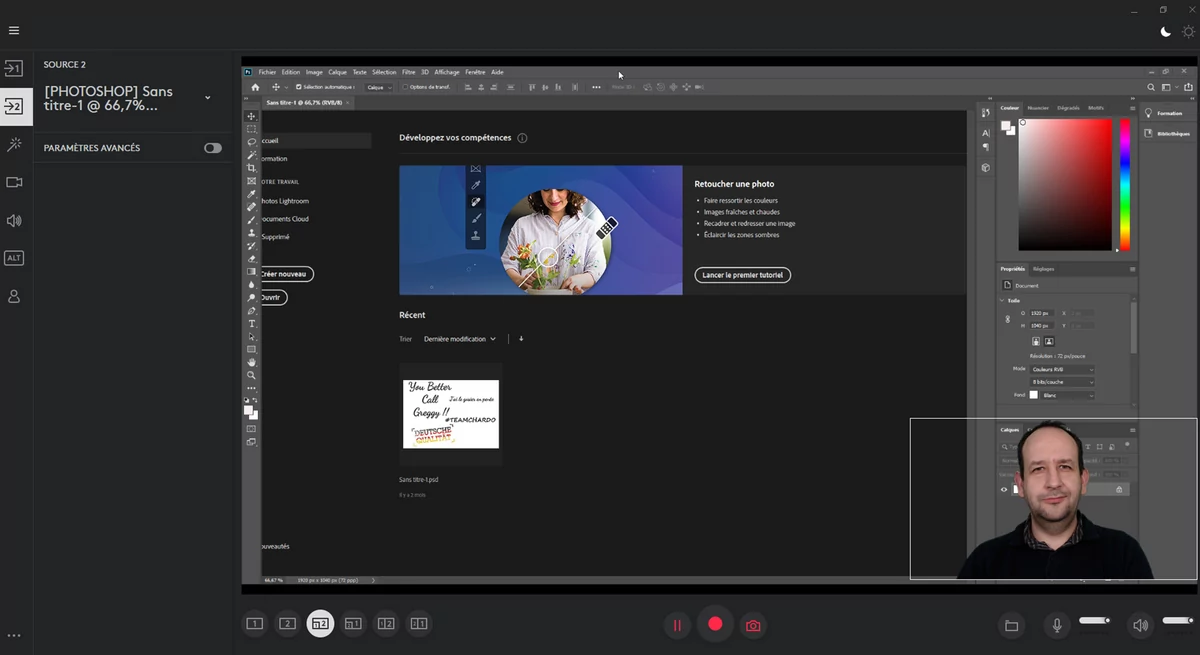This screenshot has height=655, width=1200.
Task: Select the Zoom tool
Action: (252, 375)
